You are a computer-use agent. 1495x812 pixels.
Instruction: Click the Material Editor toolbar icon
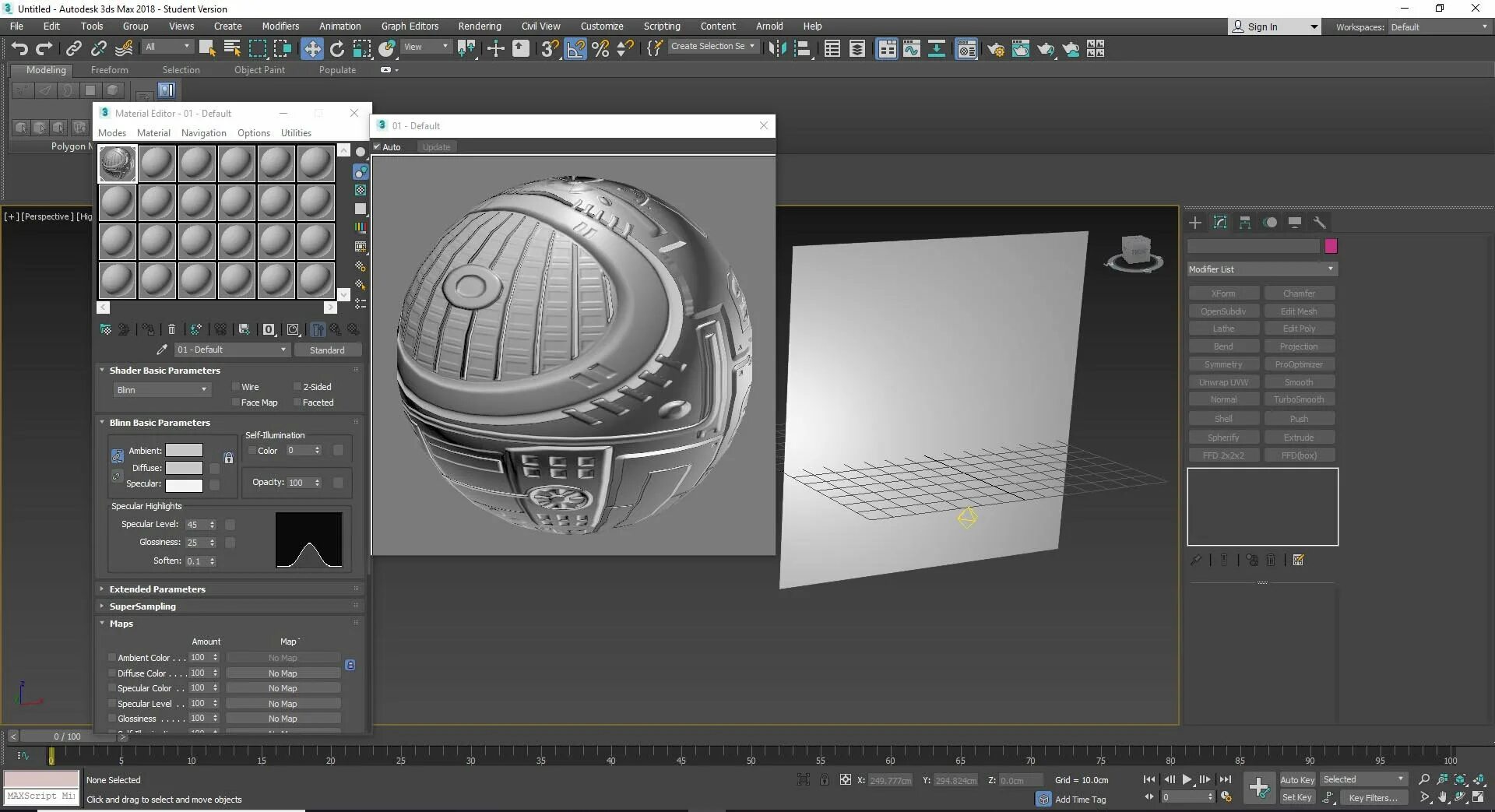pos(966,49)
